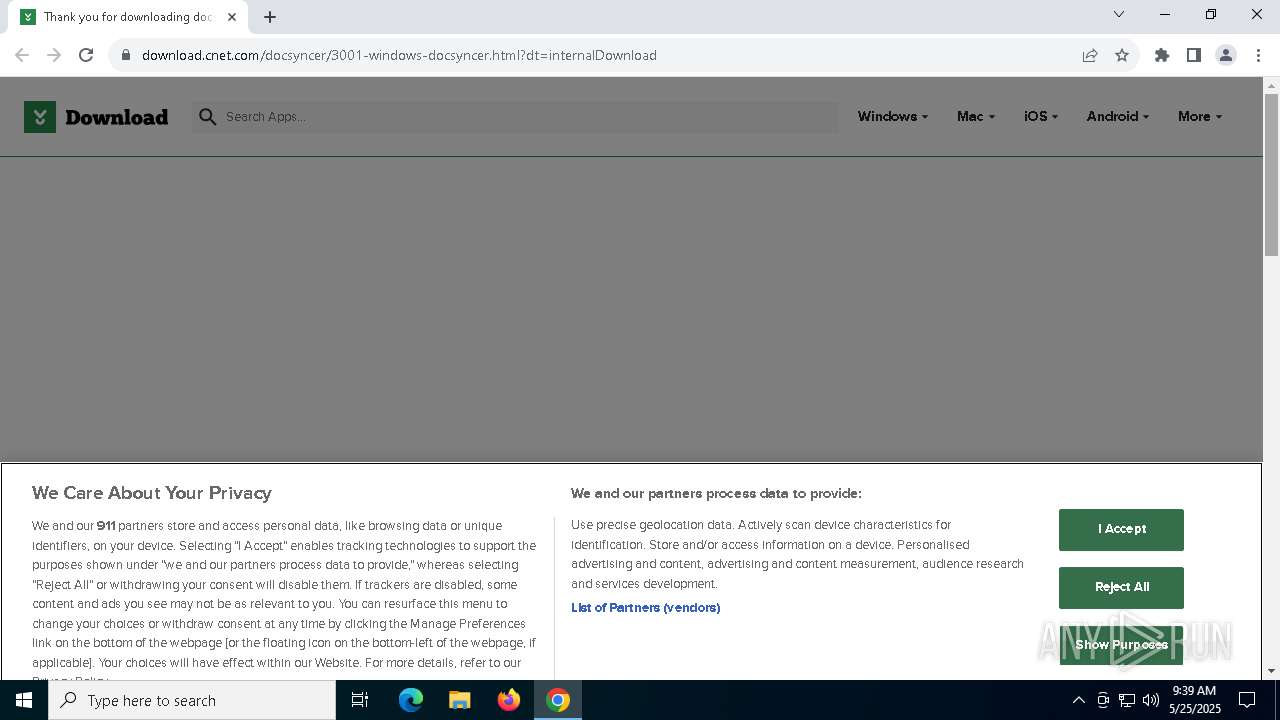Expand the More dropdown menu

(x=1200, y=117)
